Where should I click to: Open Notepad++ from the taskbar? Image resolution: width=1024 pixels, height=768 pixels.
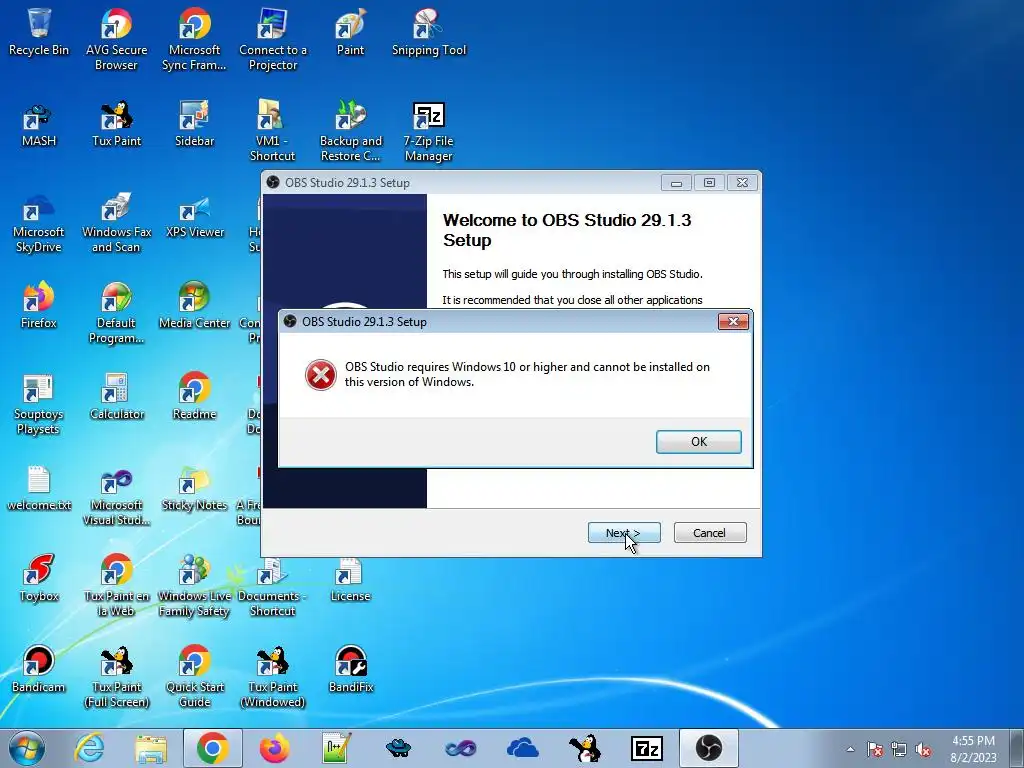point(336,748)
